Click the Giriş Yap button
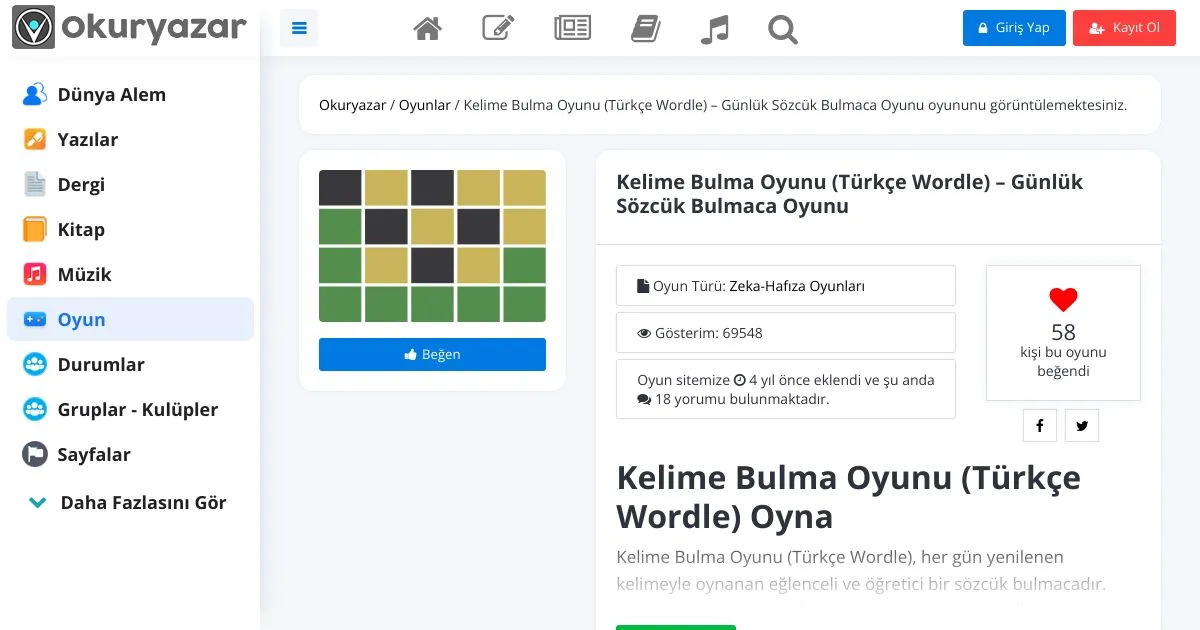 click(x=1014, y=28)
